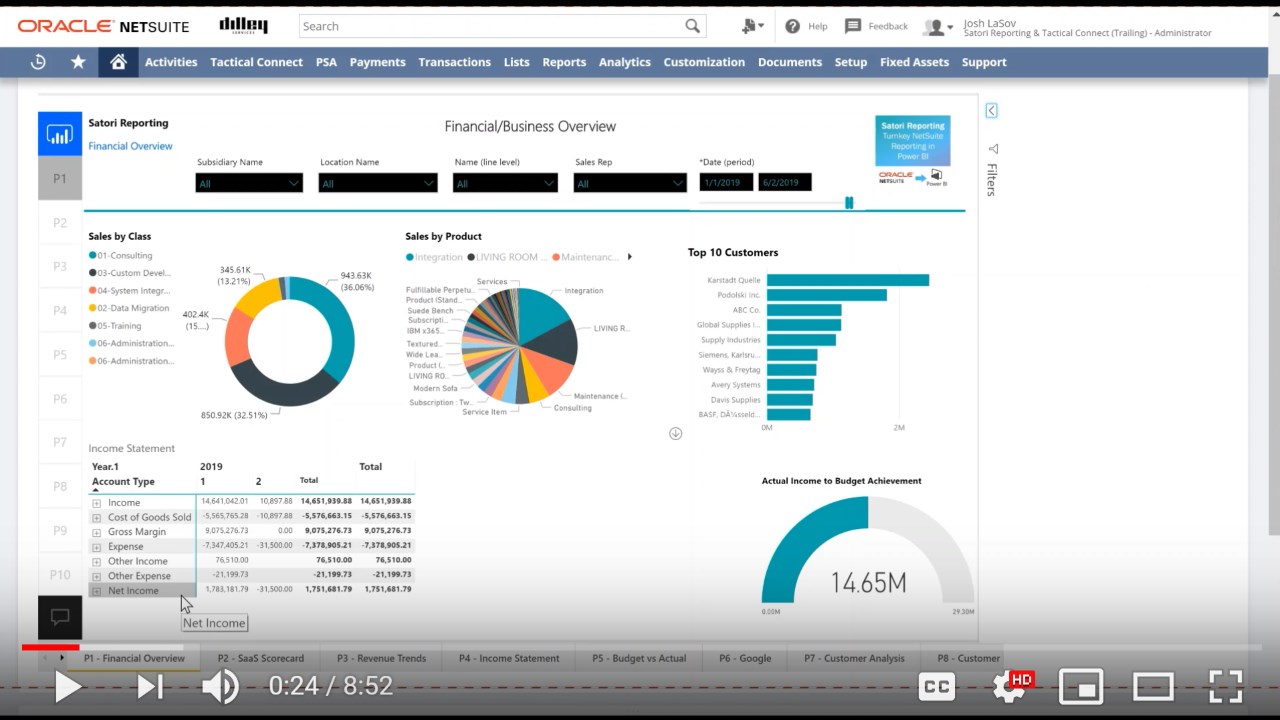Expand the Cost of Goods Sold row
The height and width of the screenshot is (720, 1280).
tap(97, 518)
